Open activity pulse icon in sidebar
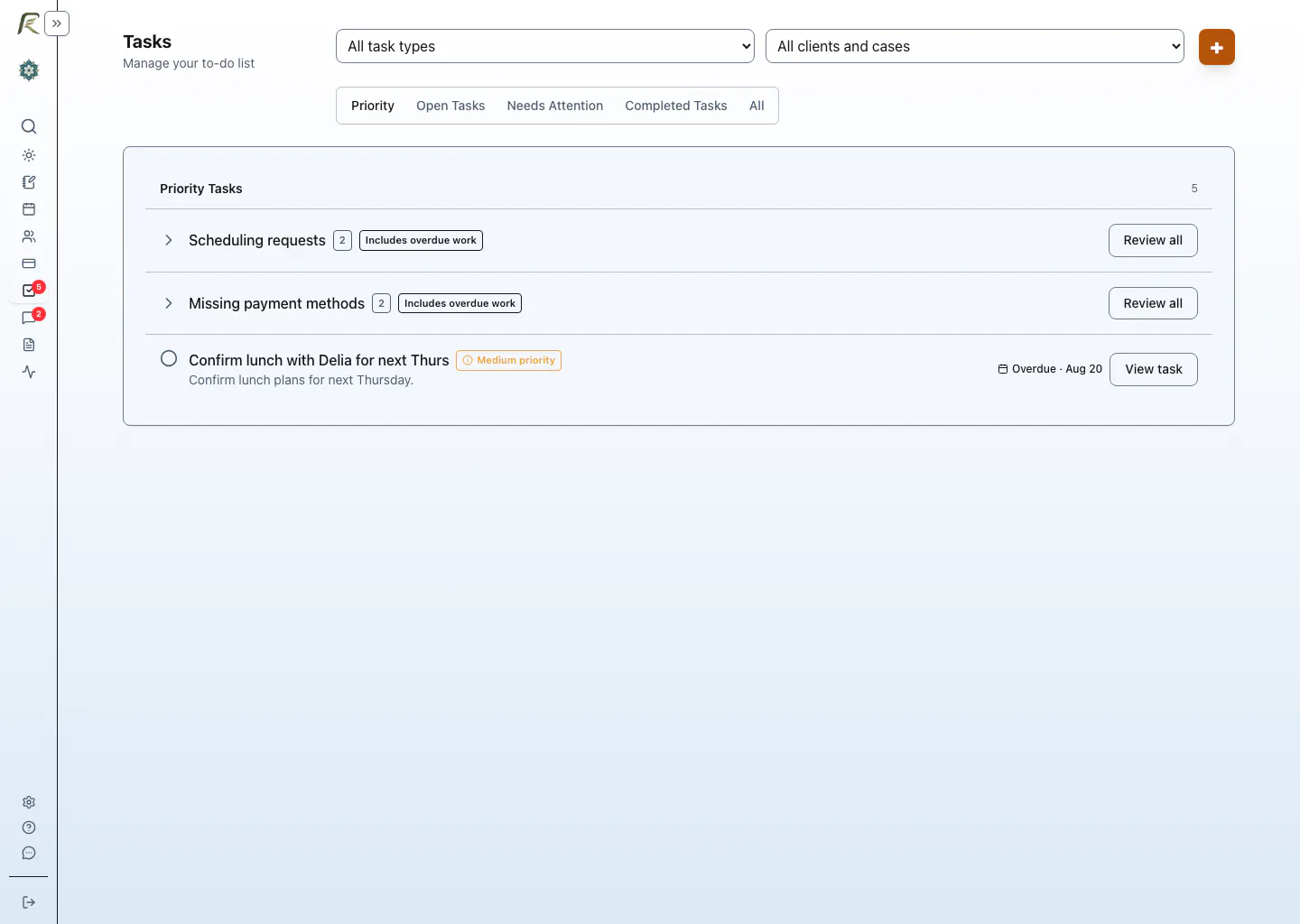 click(x=29, y=372)
